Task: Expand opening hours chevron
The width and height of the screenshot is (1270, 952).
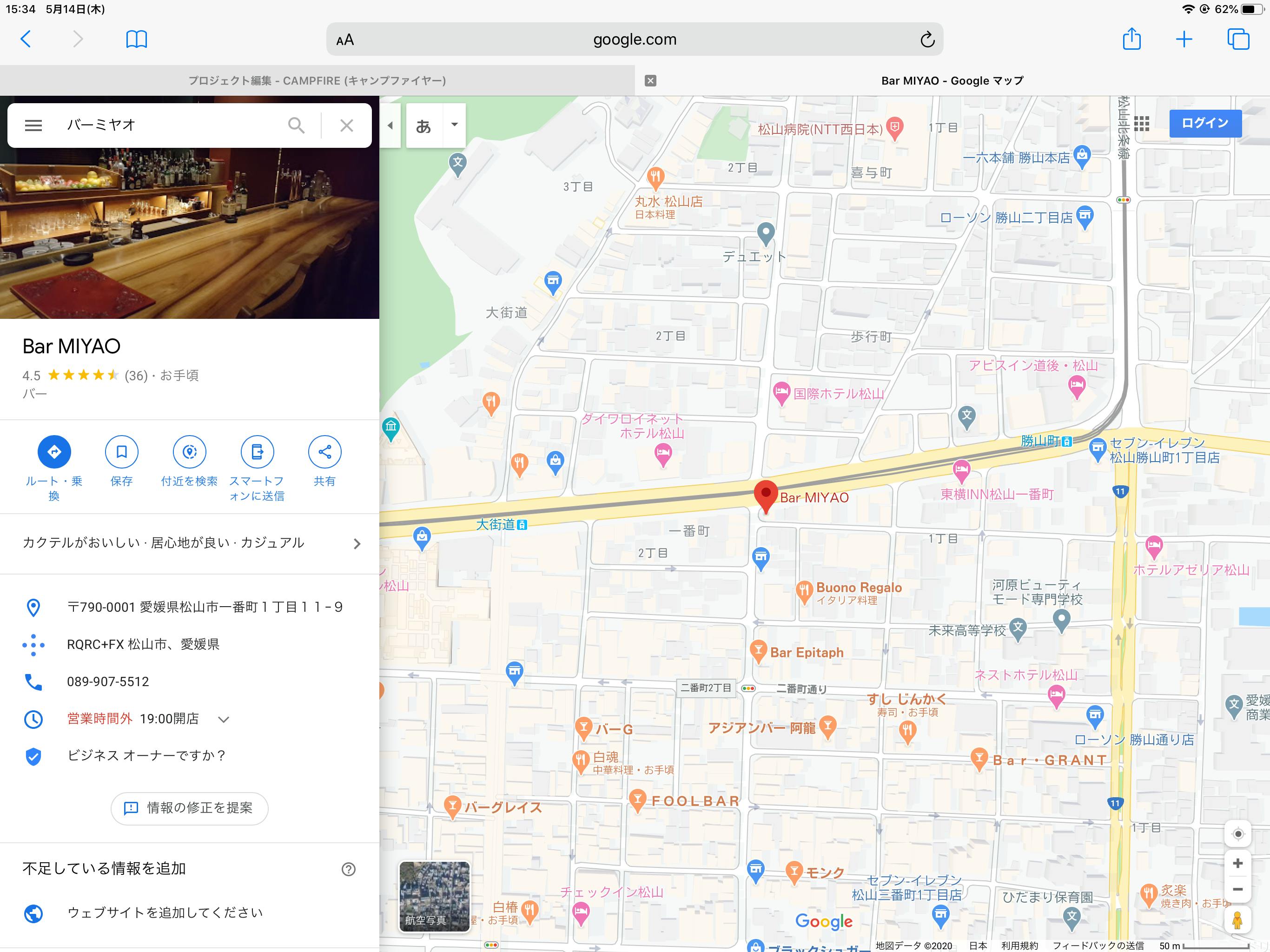Action: coord(224,720)
